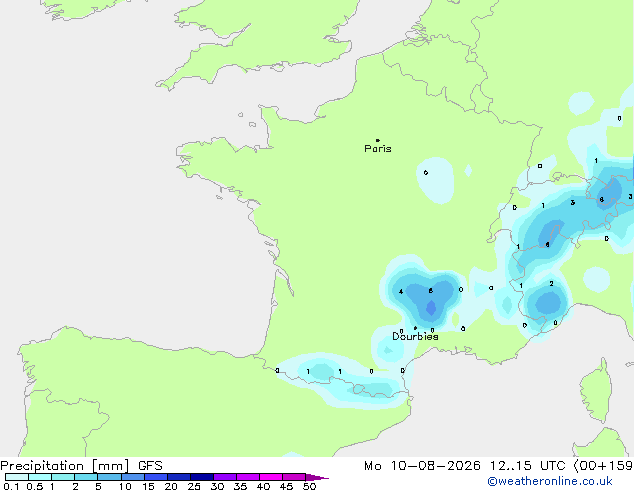Image resolution: width=634 pixels, height=490 pixels.
Task: Open the weatheronline.co.uk copyright link
Action: coord(550,481)
